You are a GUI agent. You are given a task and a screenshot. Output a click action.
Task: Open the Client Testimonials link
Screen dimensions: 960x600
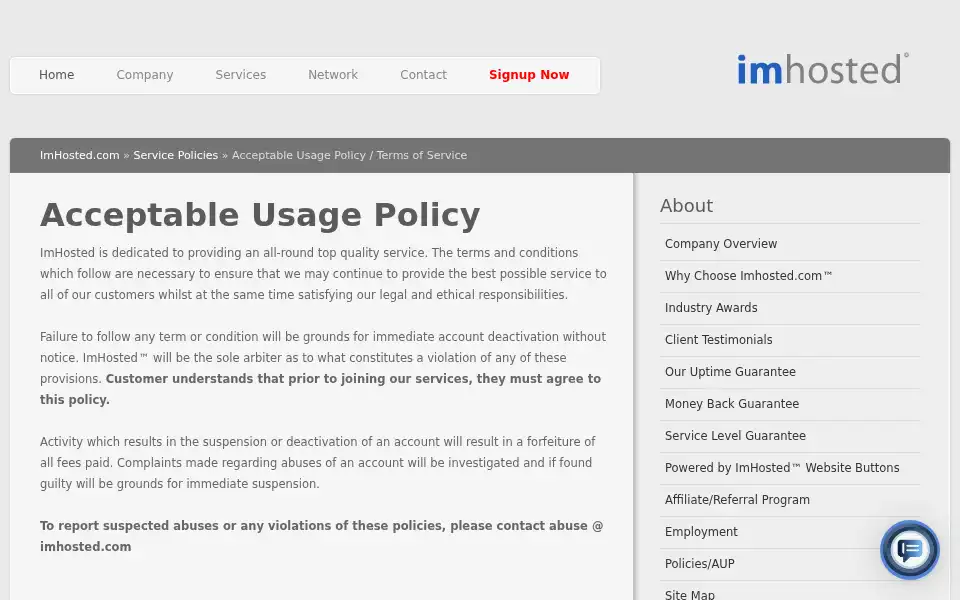coord(718,340)
